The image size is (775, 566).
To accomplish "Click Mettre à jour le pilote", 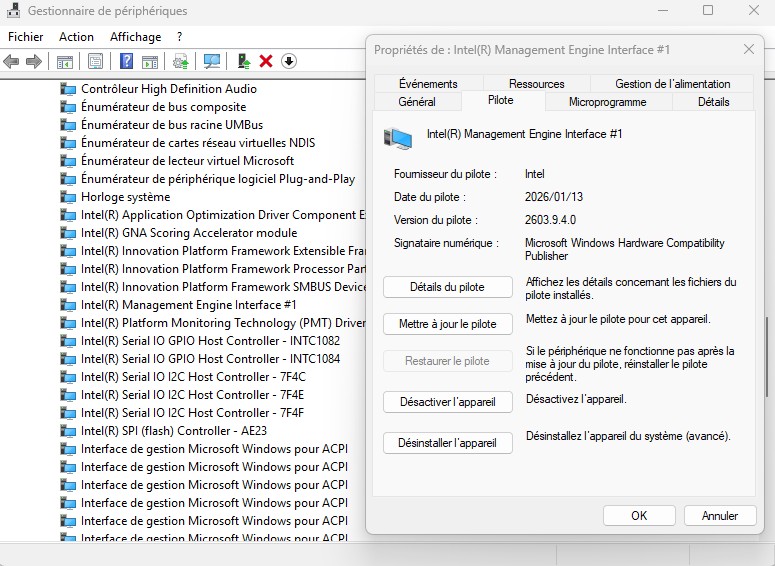I will (447, 325).
